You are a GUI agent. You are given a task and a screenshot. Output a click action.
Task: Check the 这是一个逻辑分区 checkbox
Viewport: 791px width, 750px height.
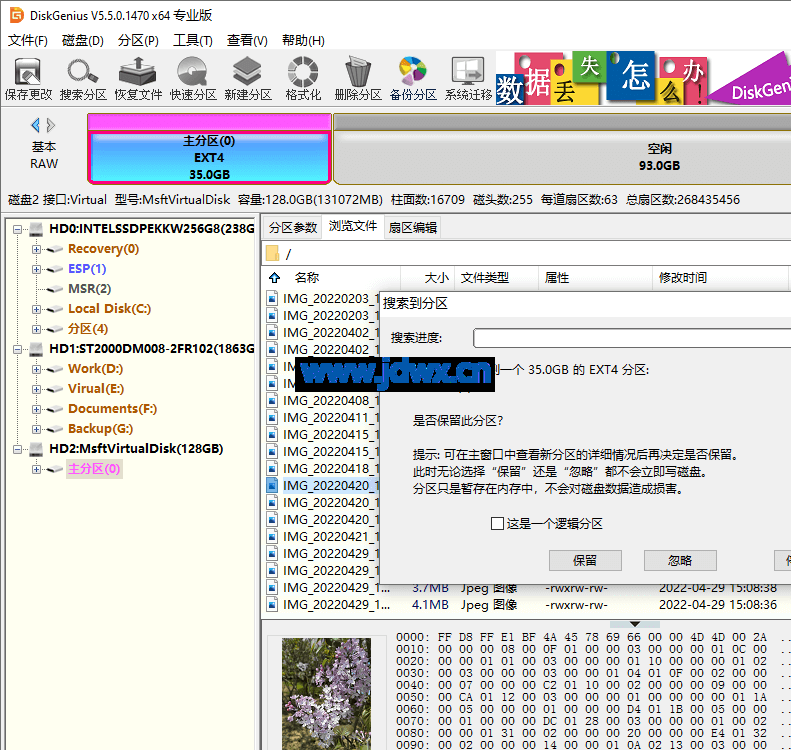497,524
